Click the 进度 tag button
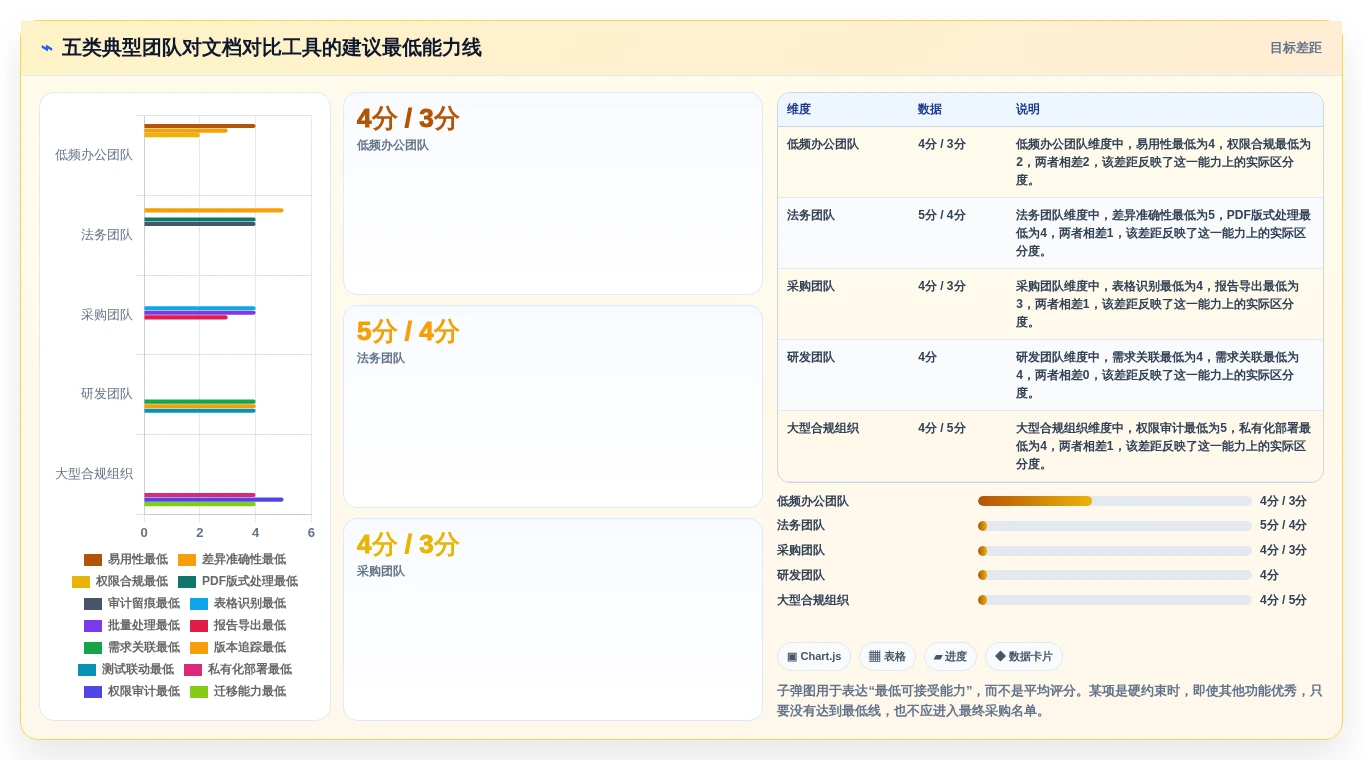This screenshot has width=1363, height=760. point(950,656)
